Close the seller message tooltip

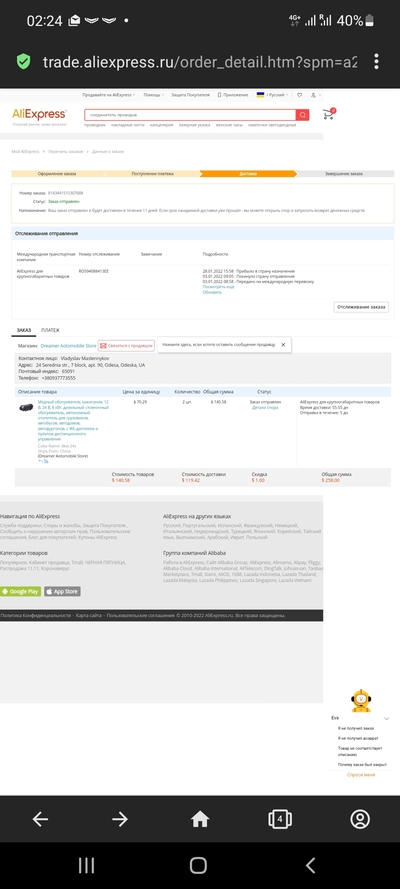283,344
